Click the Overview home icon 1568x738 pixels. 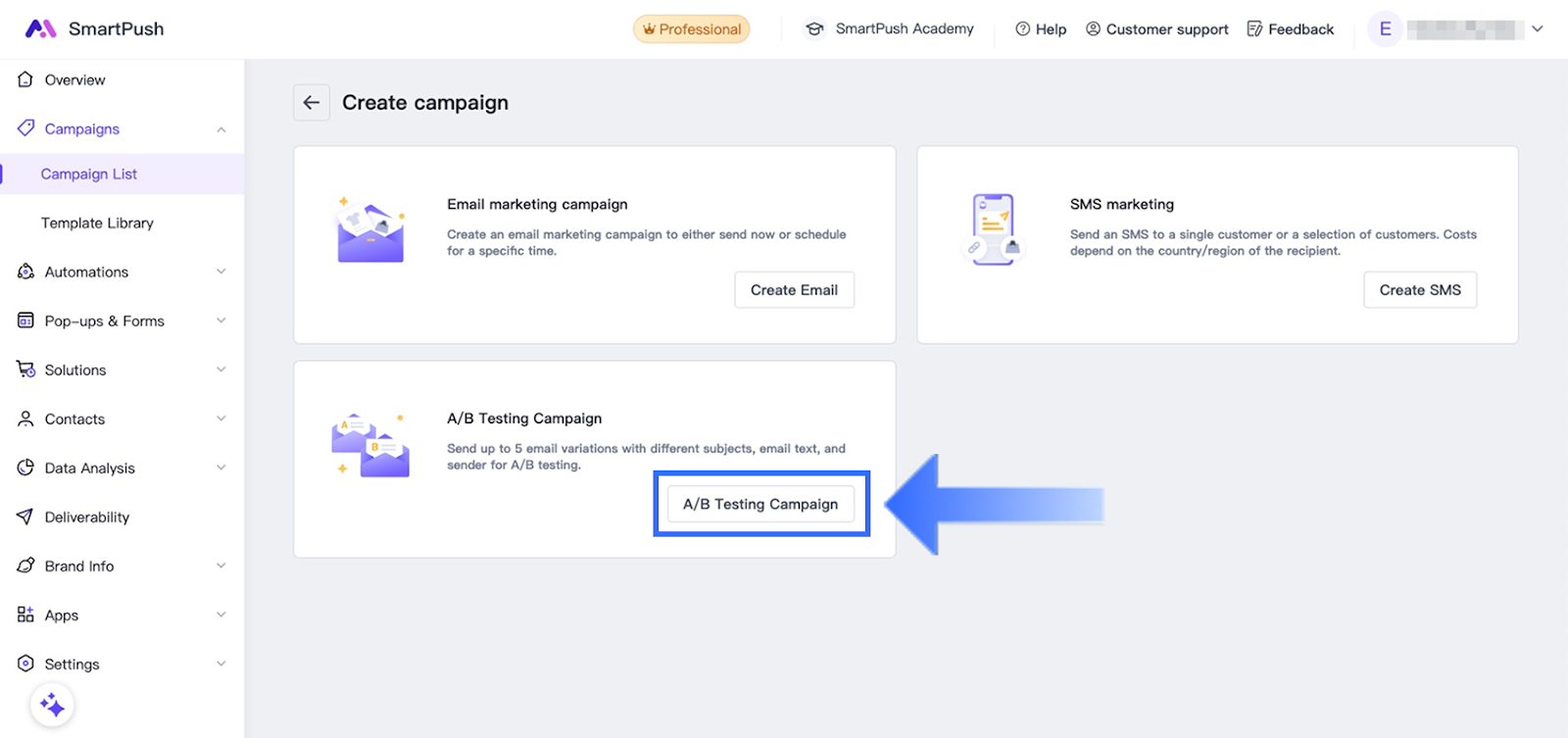25,79
